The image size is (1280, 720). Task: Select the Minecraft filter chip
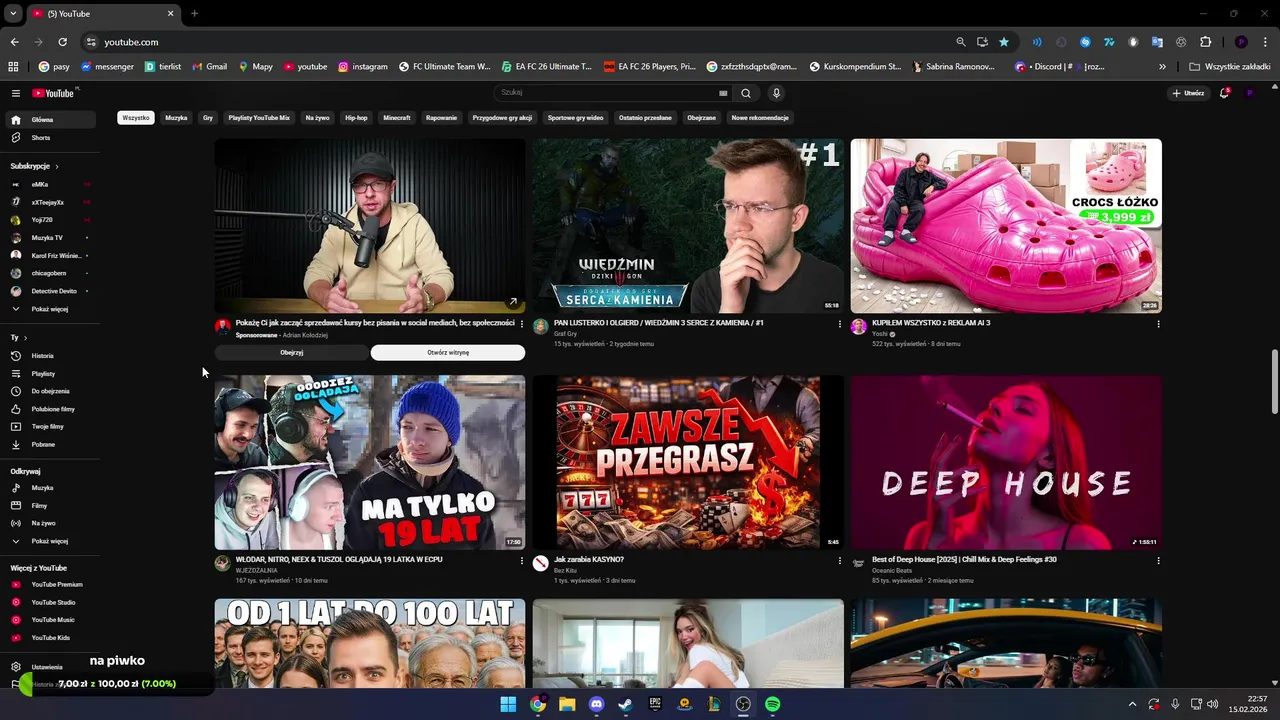point(397,118)
